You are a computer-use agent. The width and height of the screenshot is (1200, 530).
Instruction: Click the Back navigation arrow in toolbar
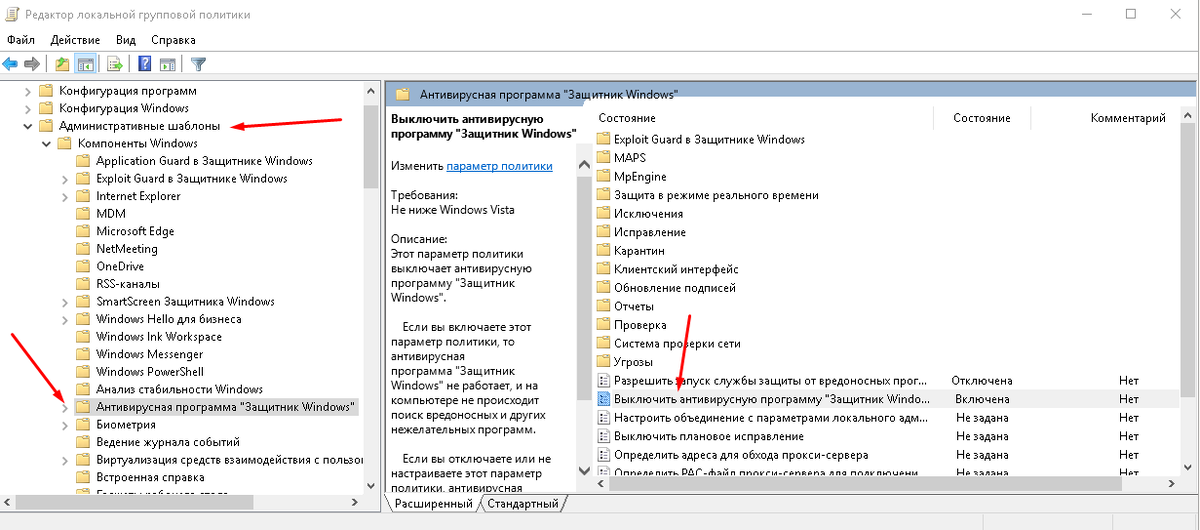click(10, 64)
